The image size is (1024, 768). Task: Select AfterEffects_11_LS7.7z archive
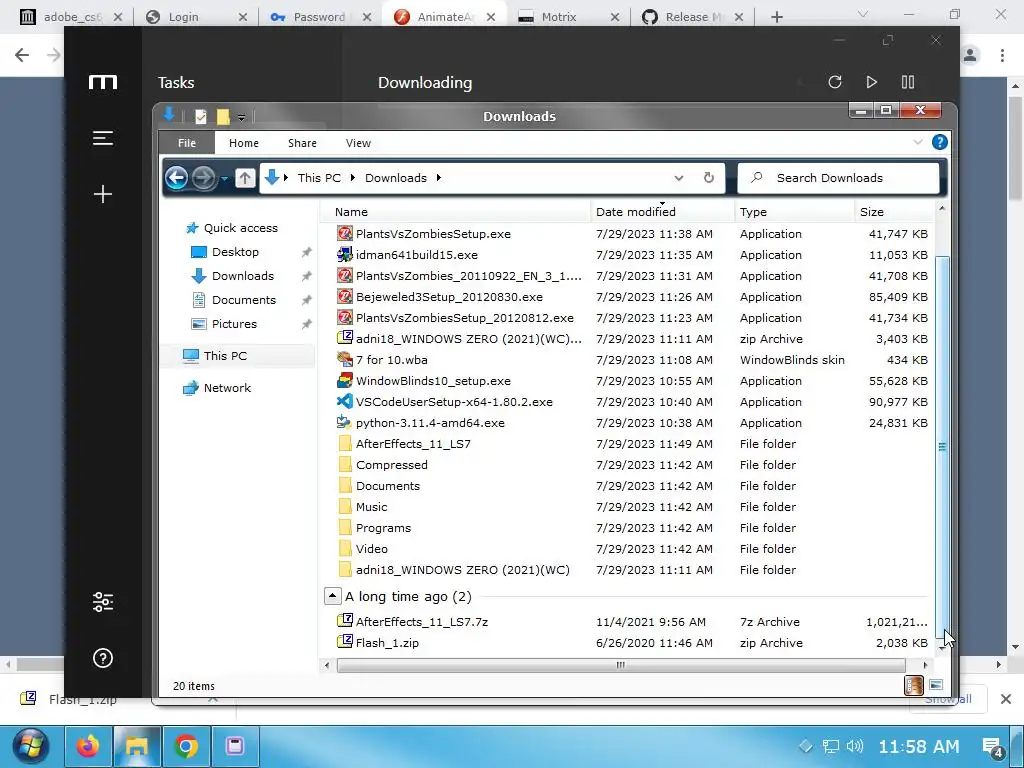tap(421, 622)
